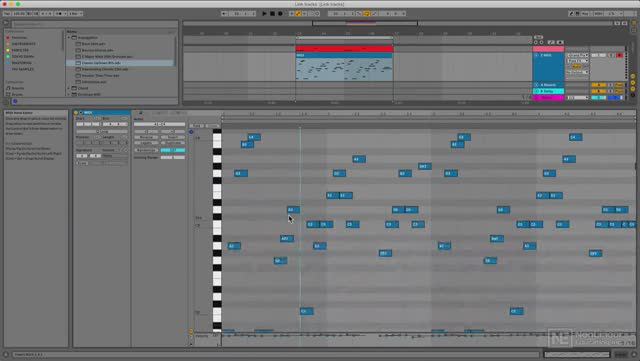This screenshot has height=361, width=640.
Task: Open the 7 MIDI track input type dropdown
Action: coord(577,55)
